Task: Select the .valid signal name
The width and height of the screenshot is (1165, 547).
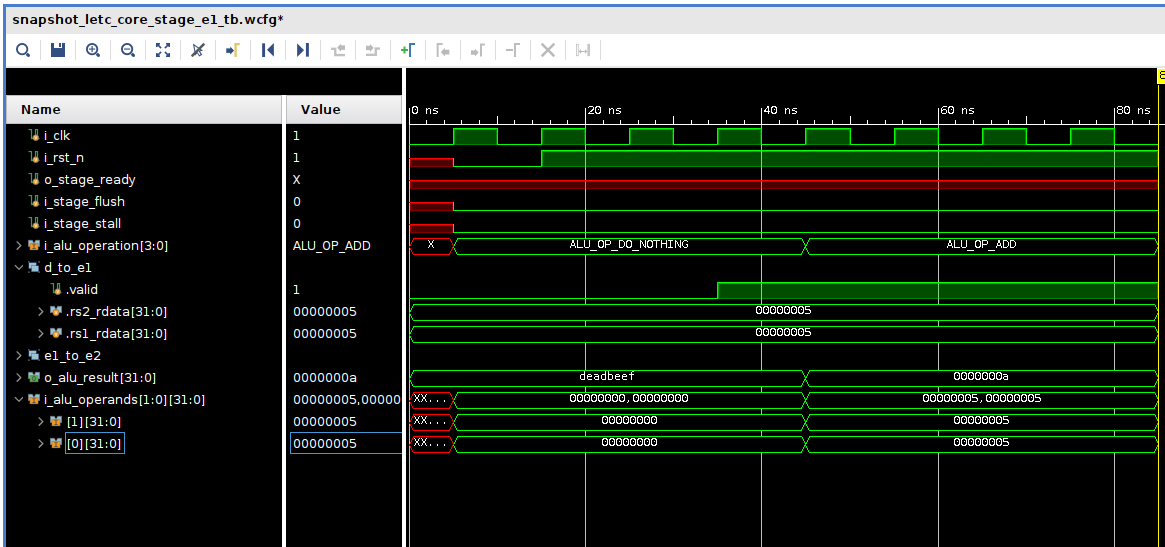Action: point(82,289)
